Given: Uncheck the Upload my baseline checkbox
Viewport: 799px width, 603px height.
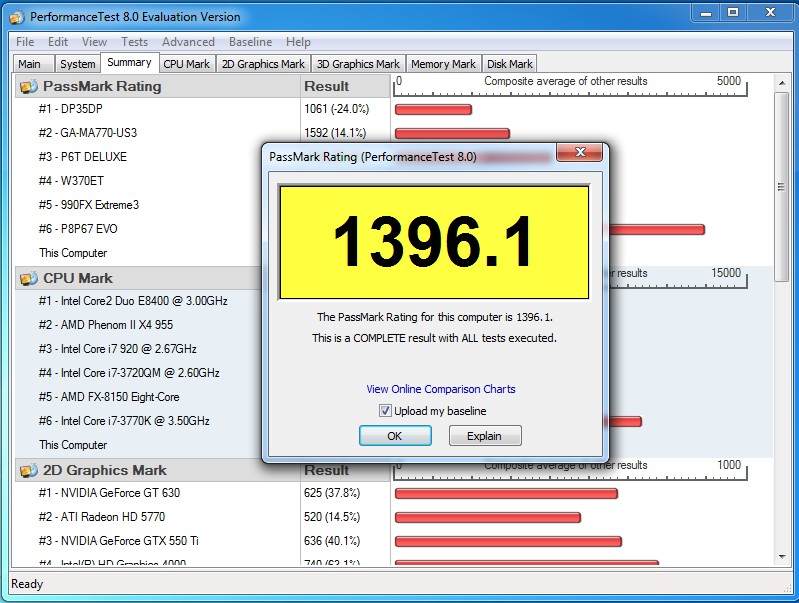Looking at the screenshot, I should tap(385, 411).
